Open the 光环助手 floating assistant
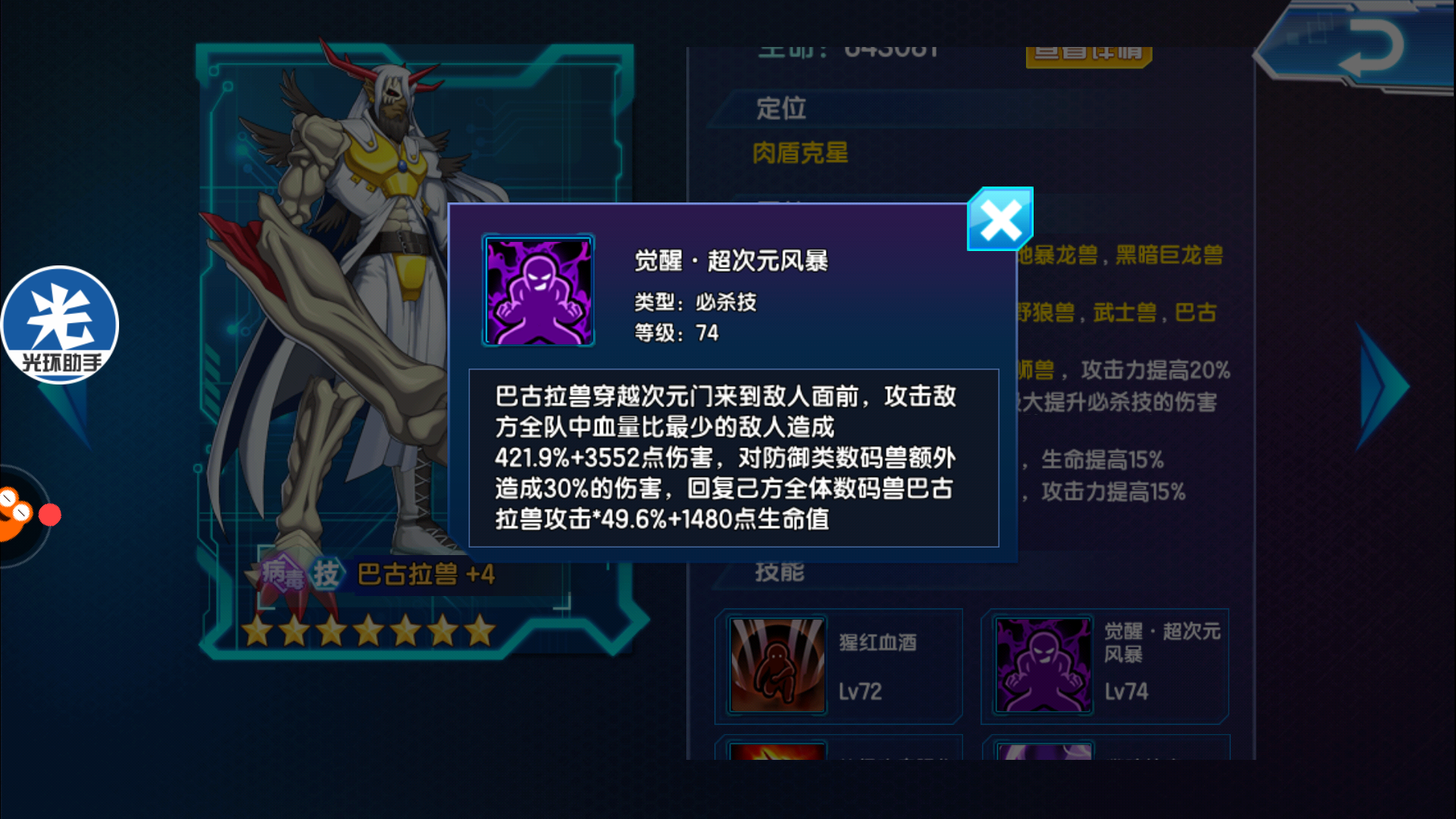 [59, 325]
